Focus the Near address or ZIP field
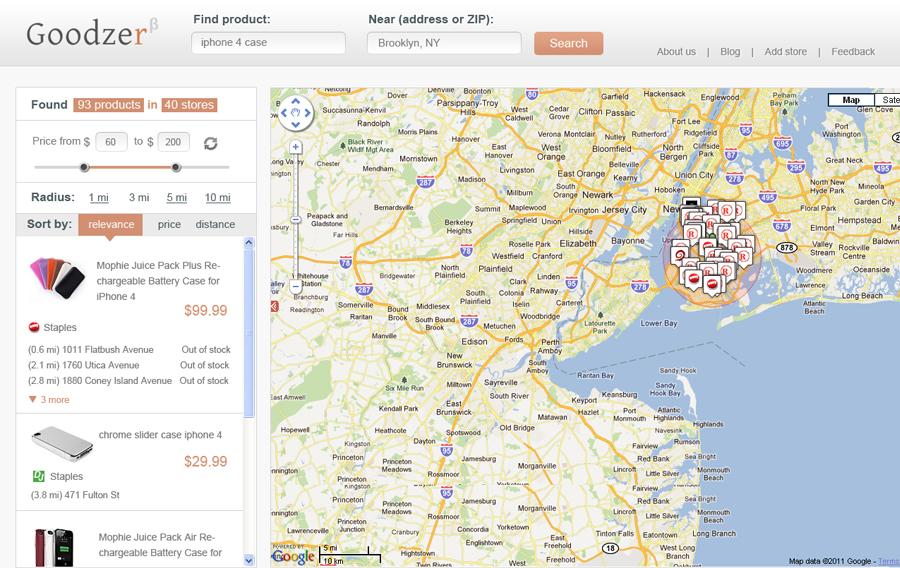900x568 pixels. click(444, 43)
